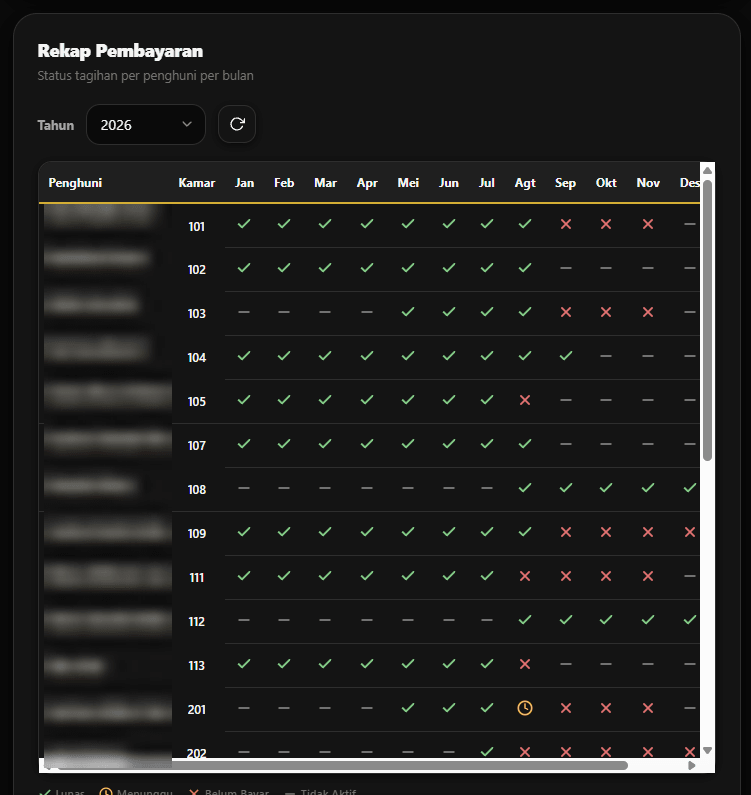Click room number 109 cell

[197, 534]
